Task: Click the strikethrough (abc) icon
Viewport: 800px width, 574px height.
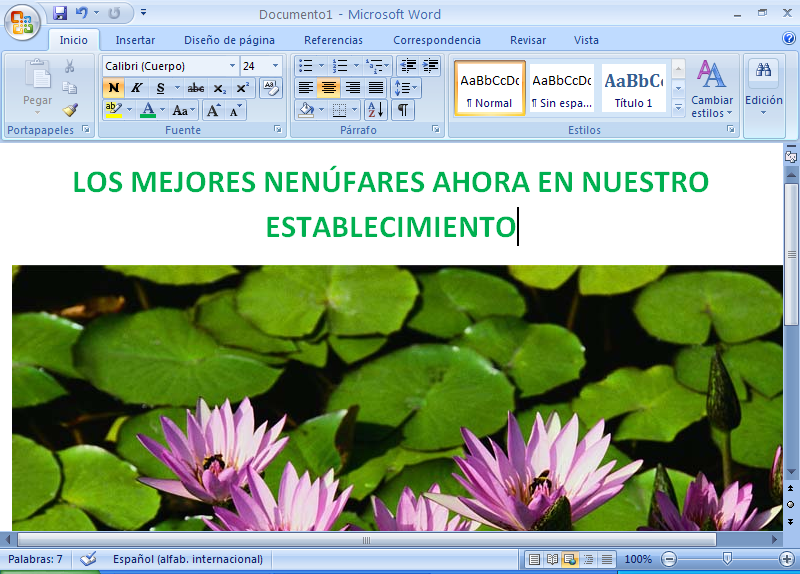Action: point(196,88)
